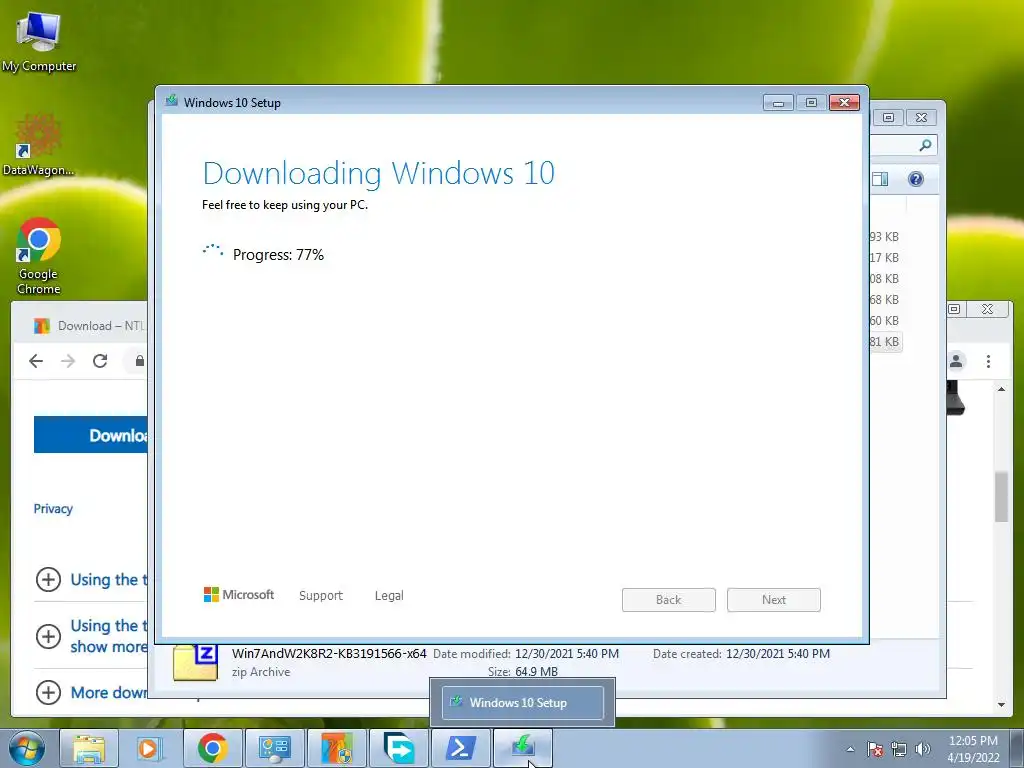Open the Chrome three-dot menu

tap(988, 361)
